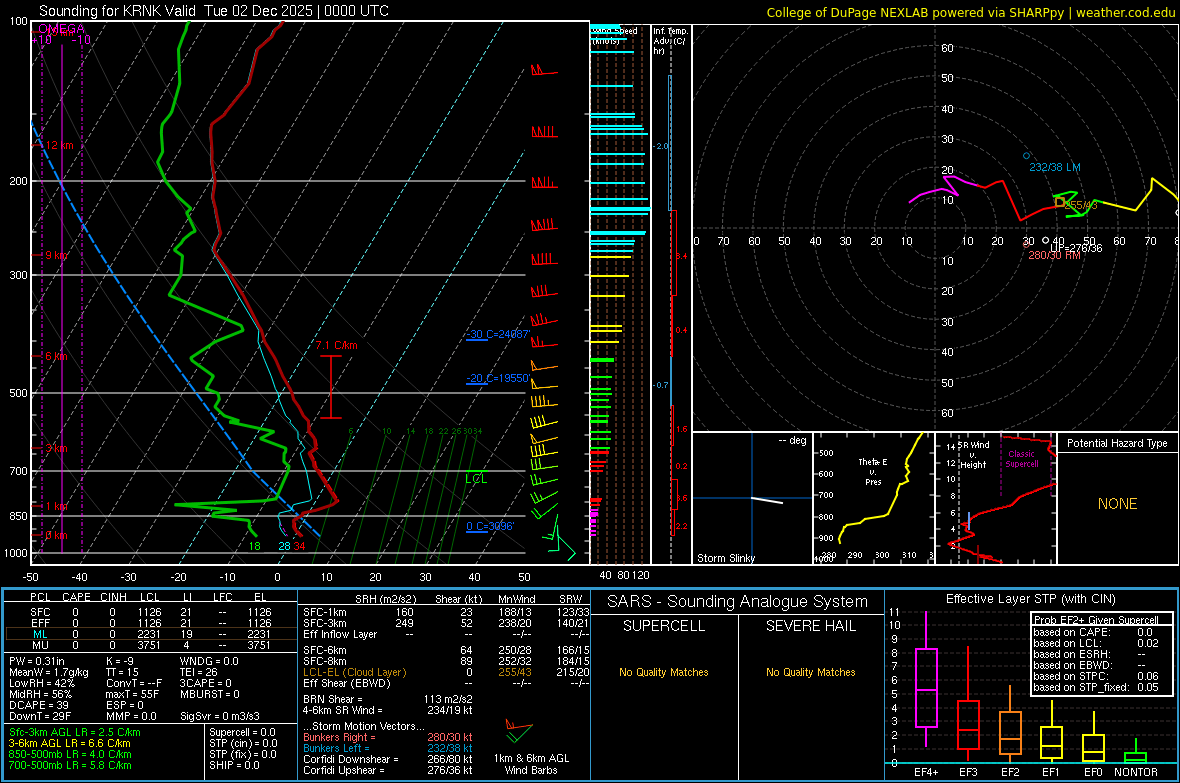Click the '255/43' hodograph cloud-layer label
Viewport: 1180px width, 783px height.
tap(1081, 205)
